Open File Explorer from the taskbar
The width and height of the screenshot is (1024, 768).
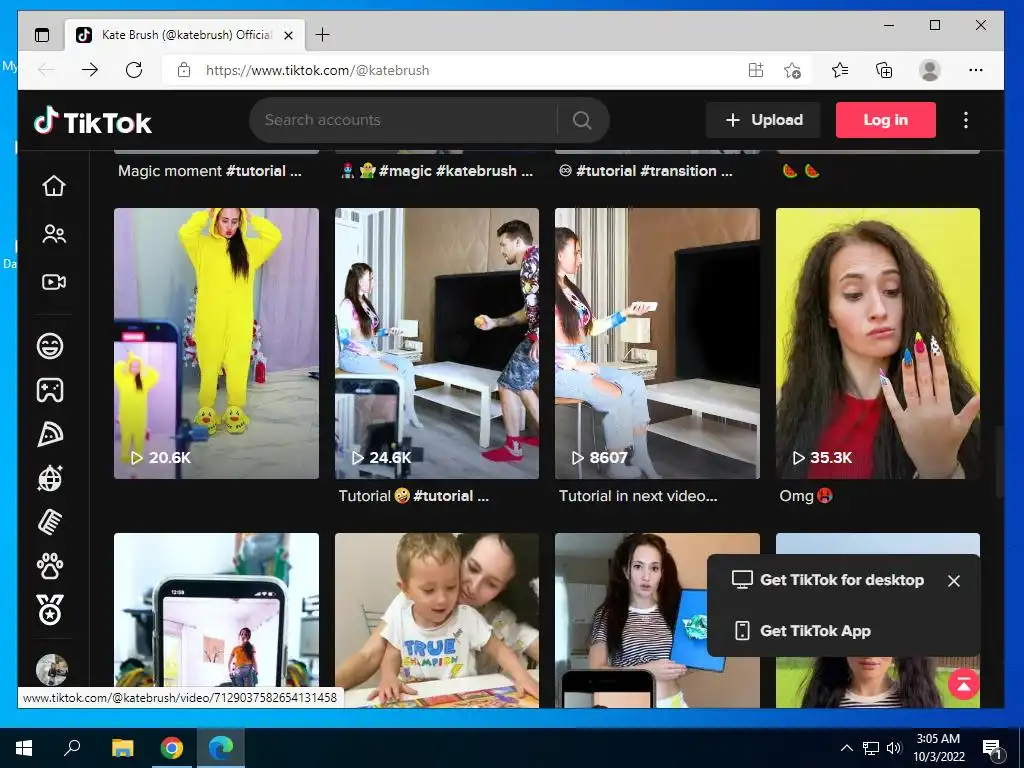[122, 748]
